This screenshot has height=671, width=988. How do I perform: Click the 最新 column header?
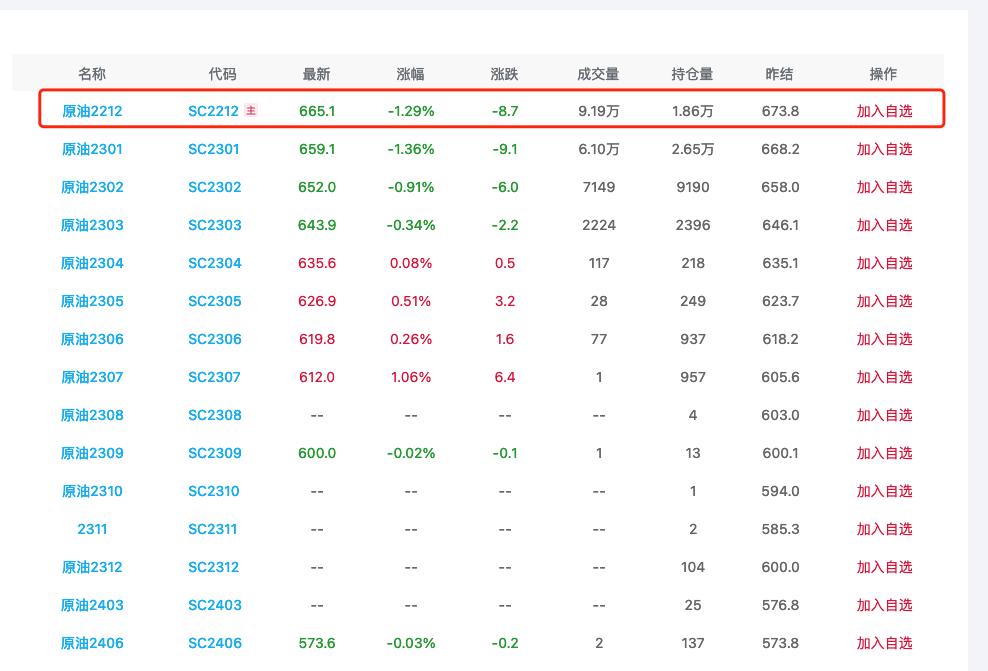tap(316, 74)
